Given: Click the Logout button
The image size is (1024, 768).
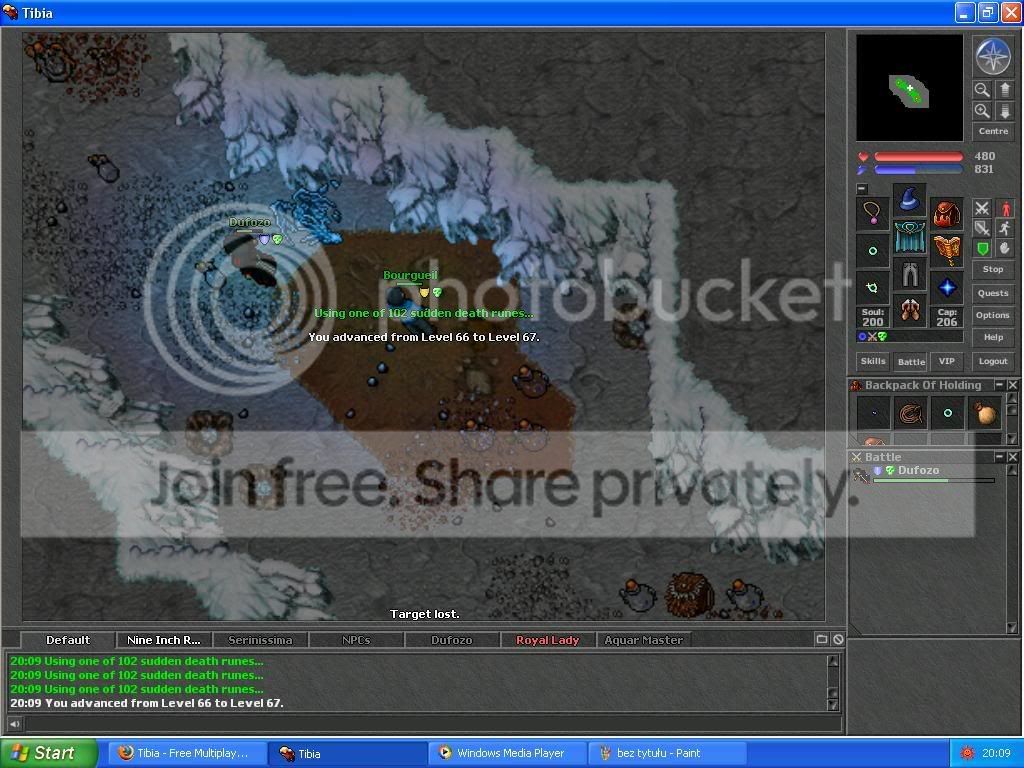Looking at the screenshot, I should pyautogui.click(x=993, y=361).
